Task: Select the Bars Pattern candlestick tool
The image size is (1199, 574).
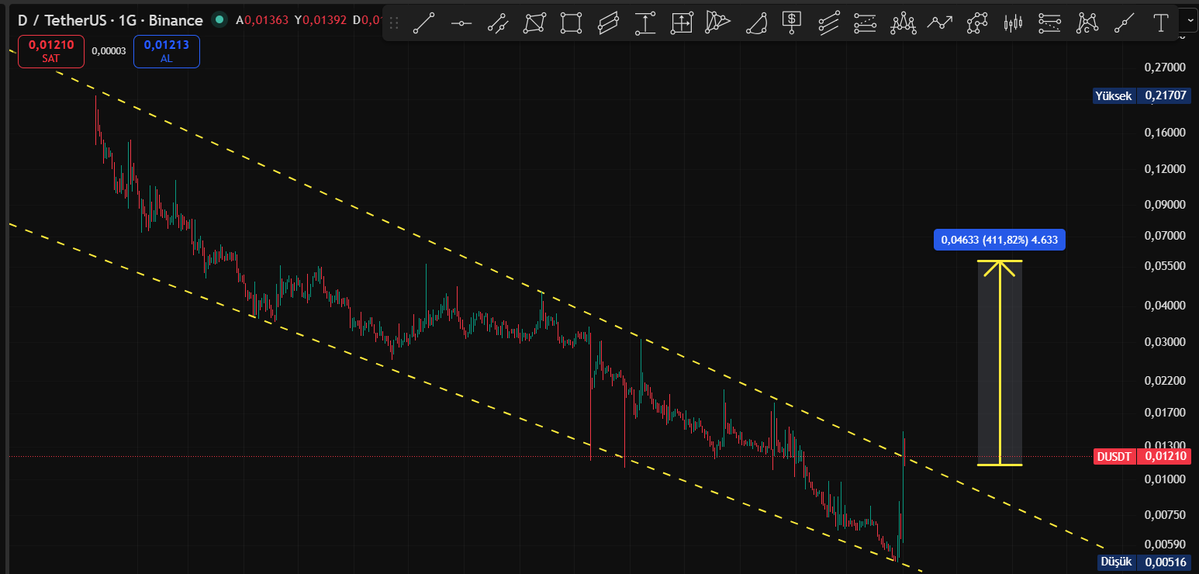Action: point(1013,24)
